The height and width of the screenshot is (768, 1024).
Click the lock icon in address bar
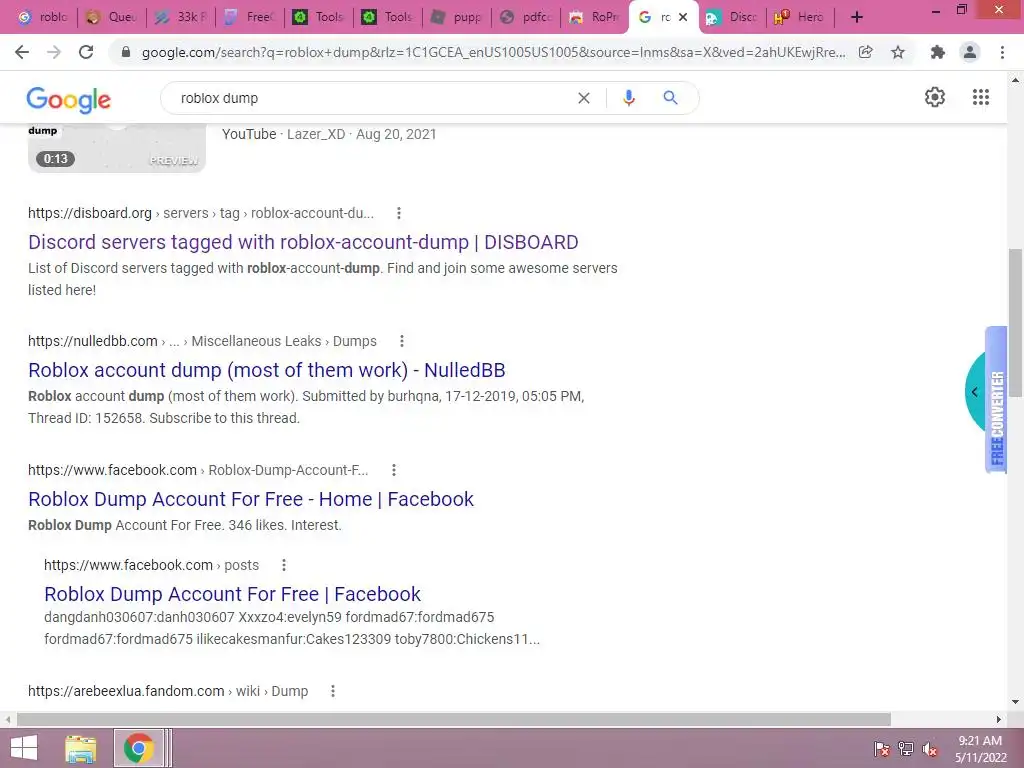126,52
